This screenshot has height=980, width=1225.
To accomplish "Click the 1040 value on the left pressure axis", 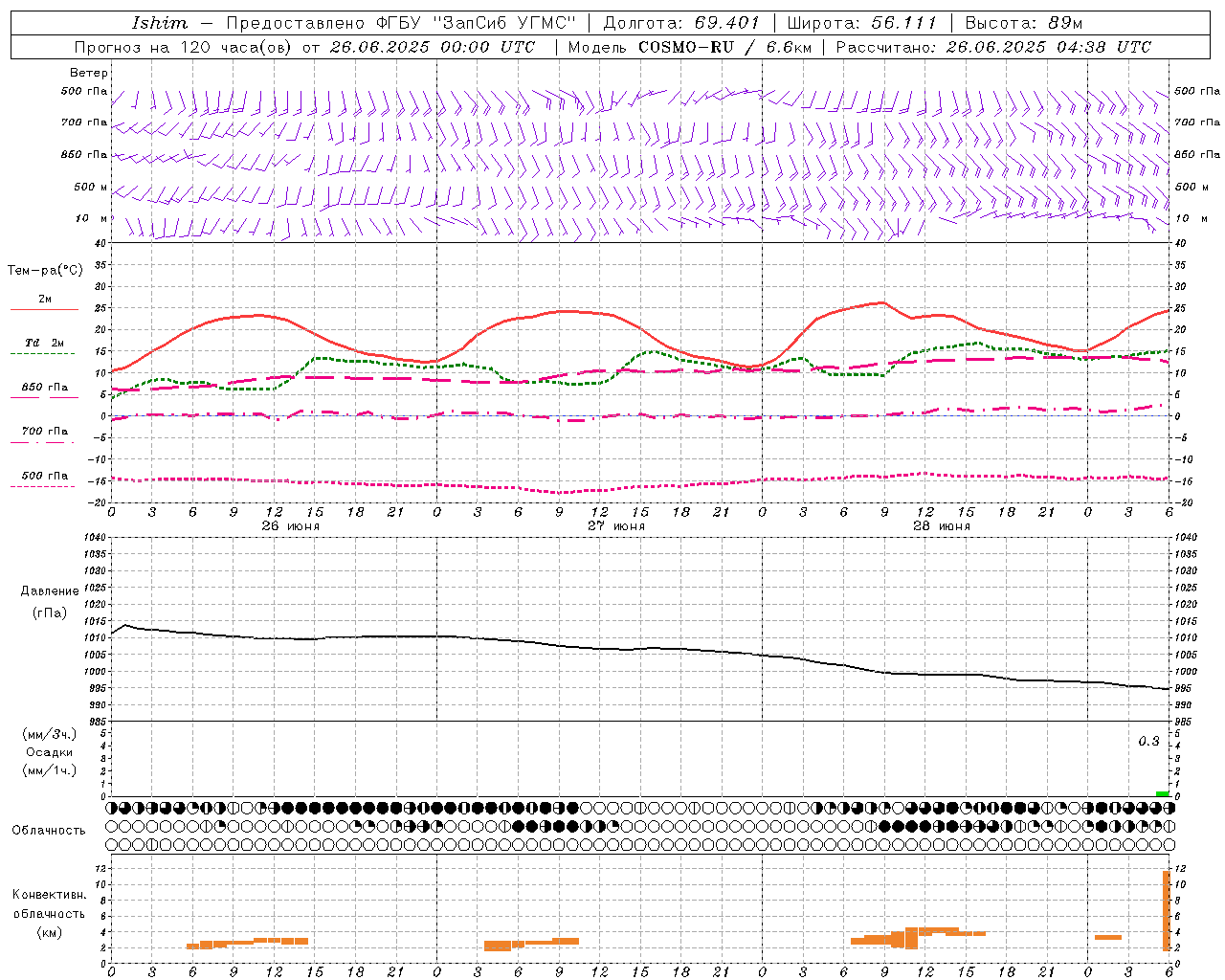I will (x=94, y=537).
